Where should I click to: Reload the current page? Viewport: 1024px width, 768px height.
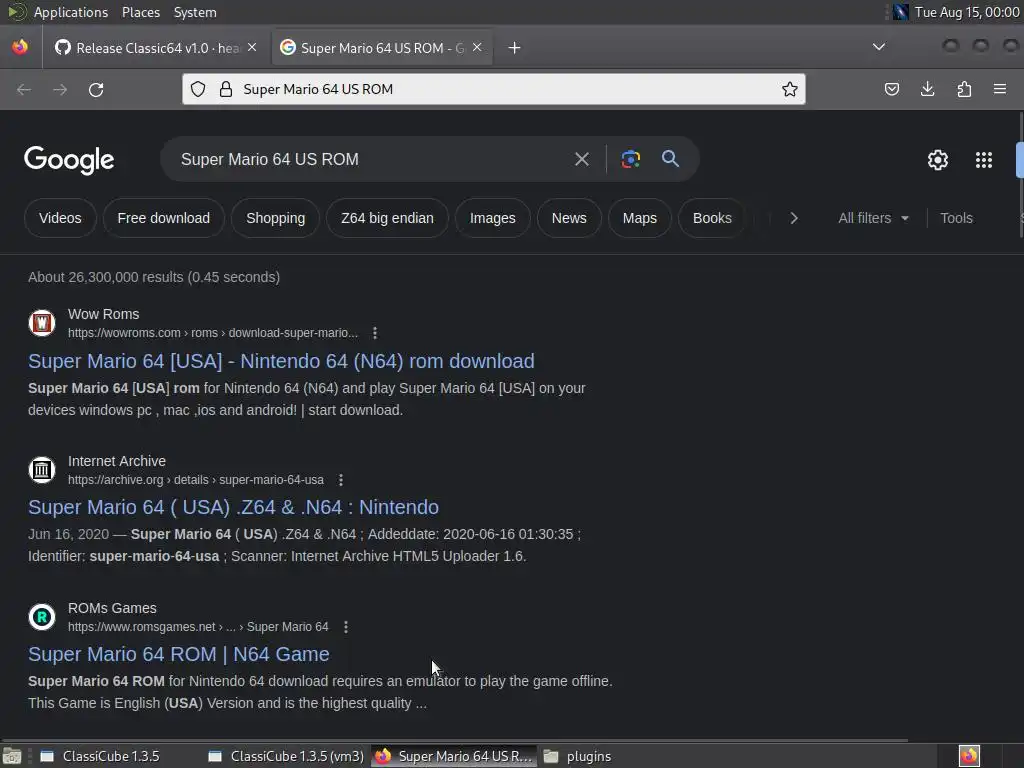pyautogui.click(x=96, y=89)
